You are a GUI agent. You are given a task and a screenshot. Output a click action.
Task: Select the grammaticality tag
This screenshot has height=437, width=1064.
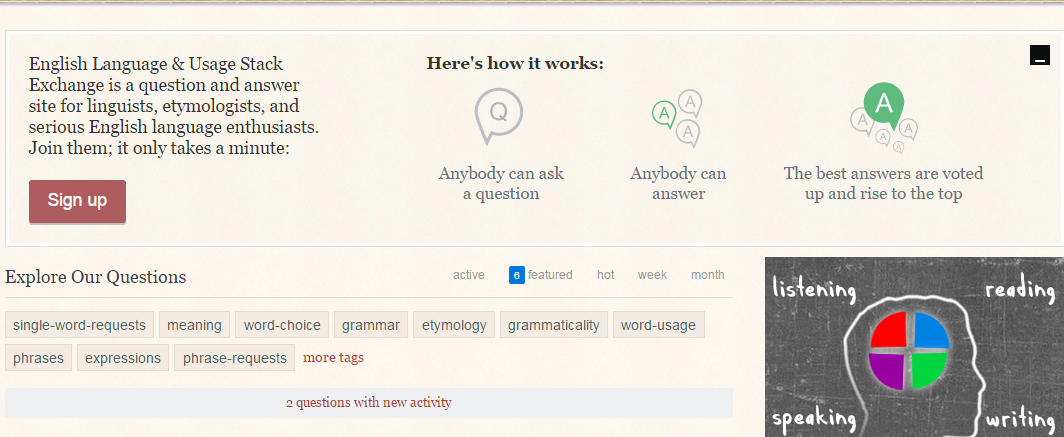pyautogui.click(x=554, y=325)
